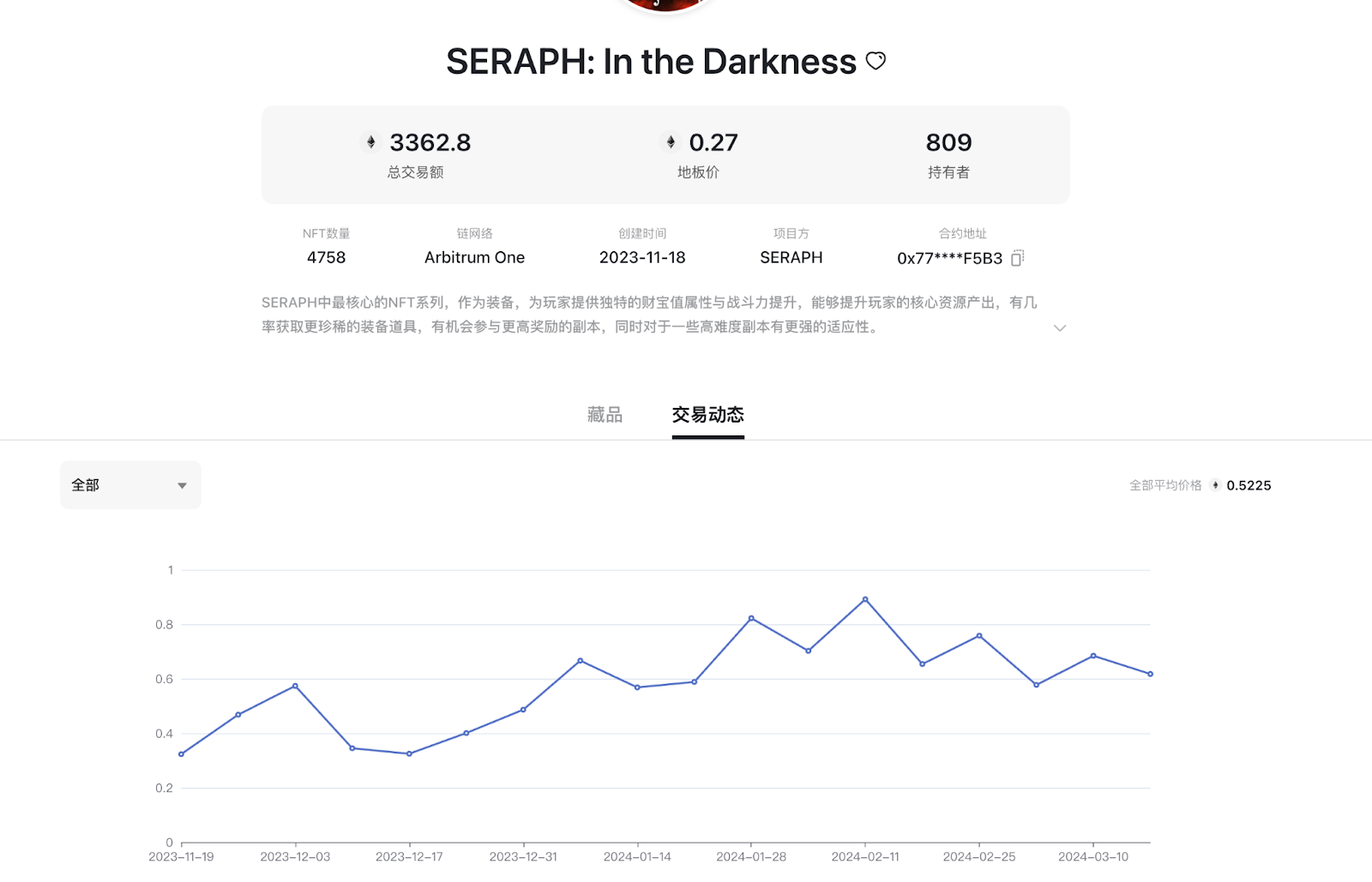Image resolution: width=1372 pixels, height=882 pixels.
Task: Click the chart data point at 2024-02-11 peak
Action: pyautogui.click(x=865, y=599)
